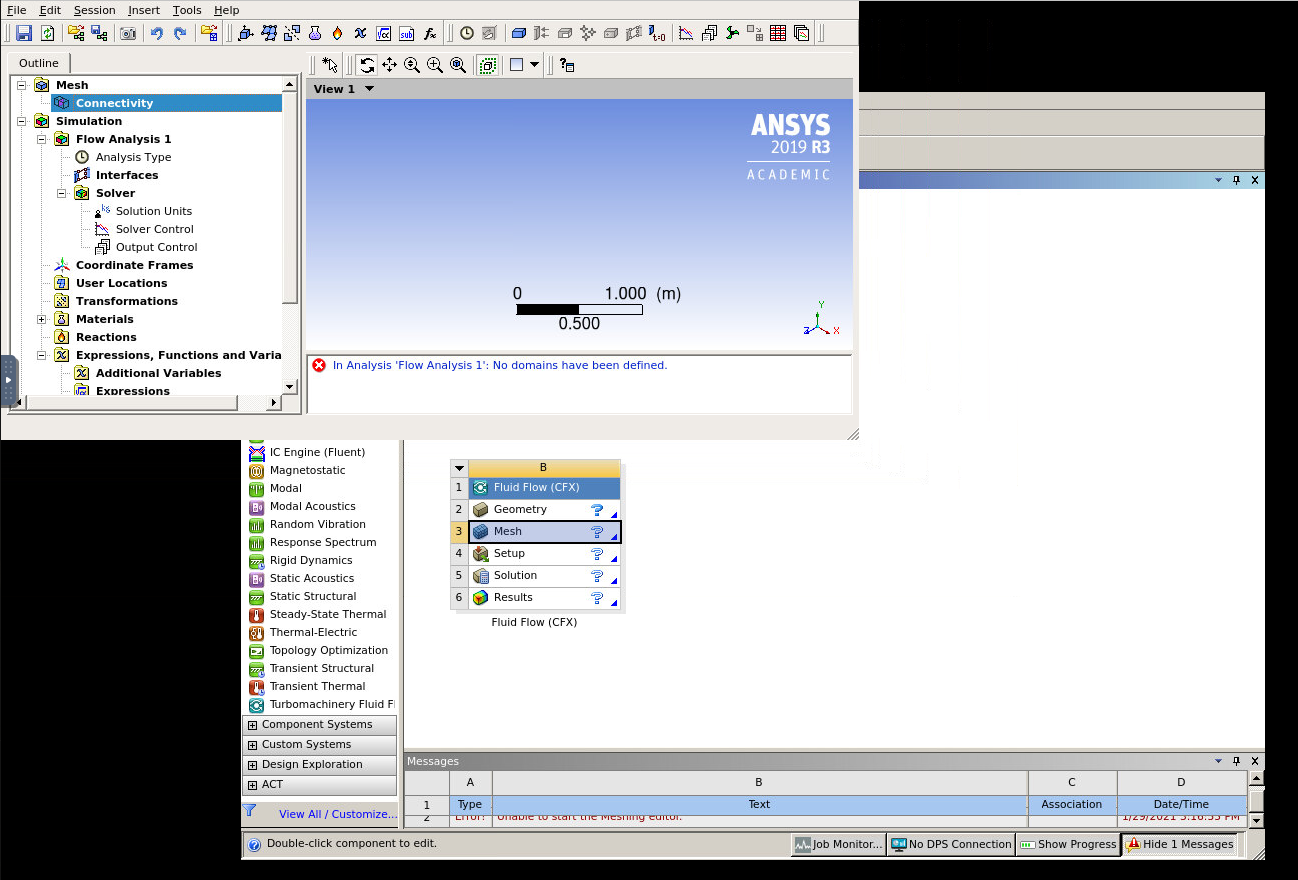Select the Setup cell in Fluid Flow system
The image size is (1298, 880).
click(x=544, y=553)
